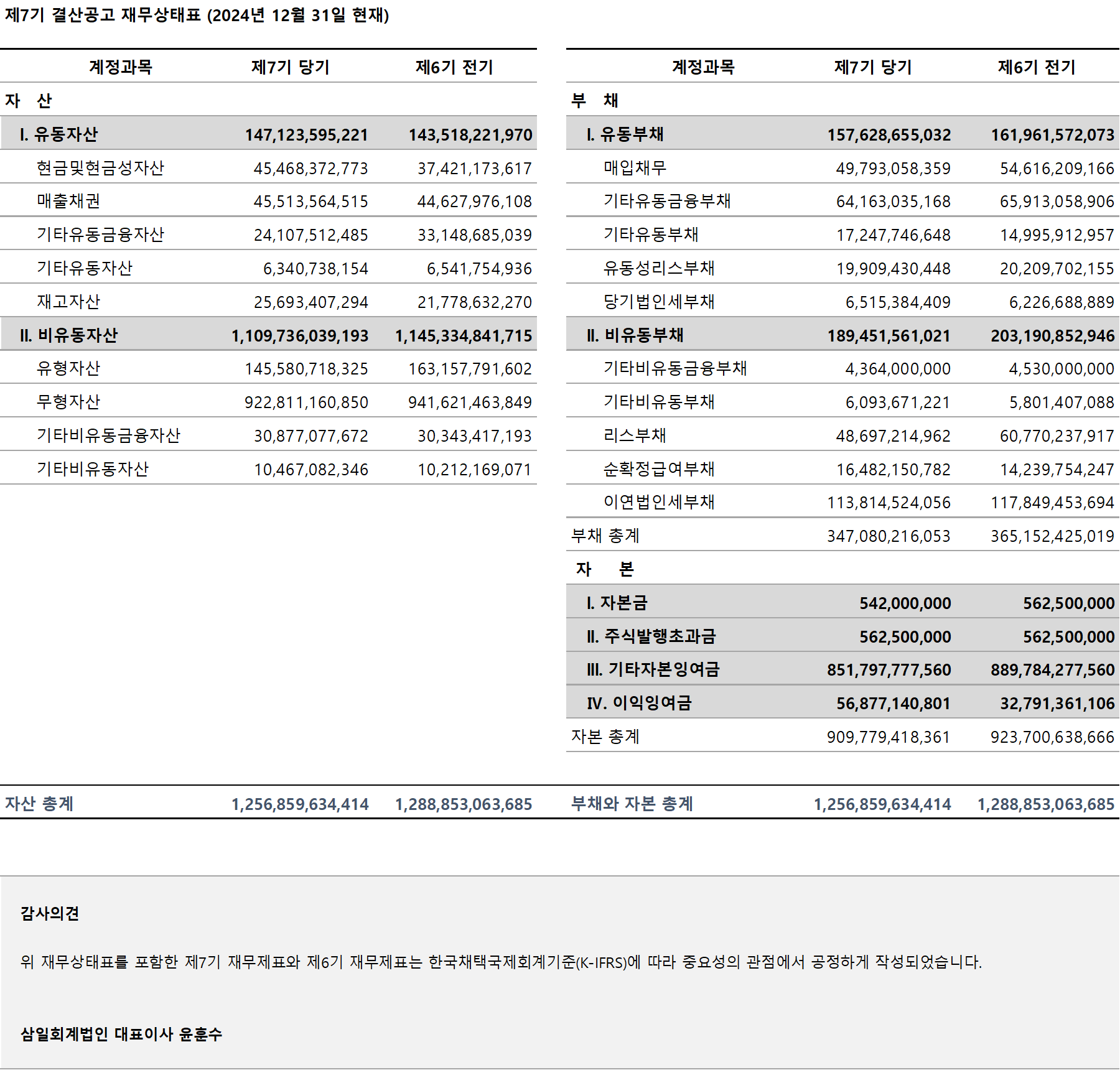Select the value 189,451,561,021
Image resolution: width=1120 pixels, height=1070 pixels.
tap(889, 336)
